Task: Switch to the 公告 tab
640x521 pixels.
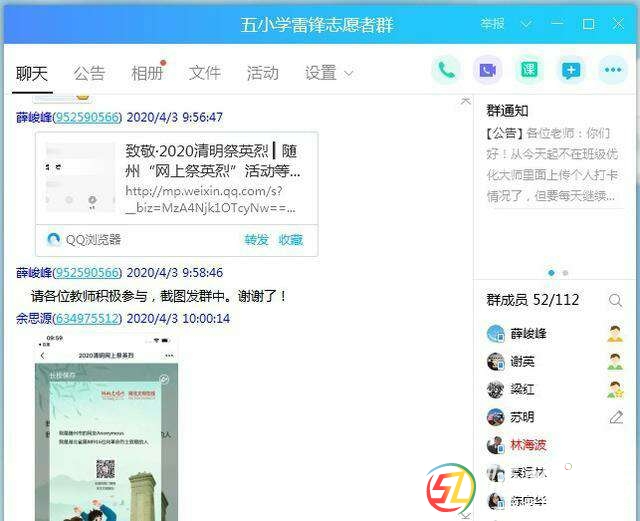Action: (x=89, y=73)
